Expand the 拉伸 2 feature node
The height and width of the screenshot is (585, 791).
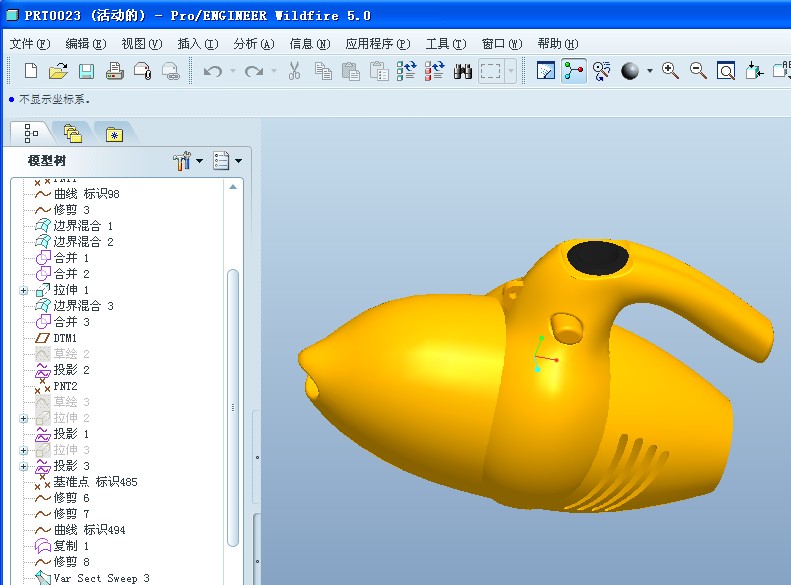[x=24, y=418]
